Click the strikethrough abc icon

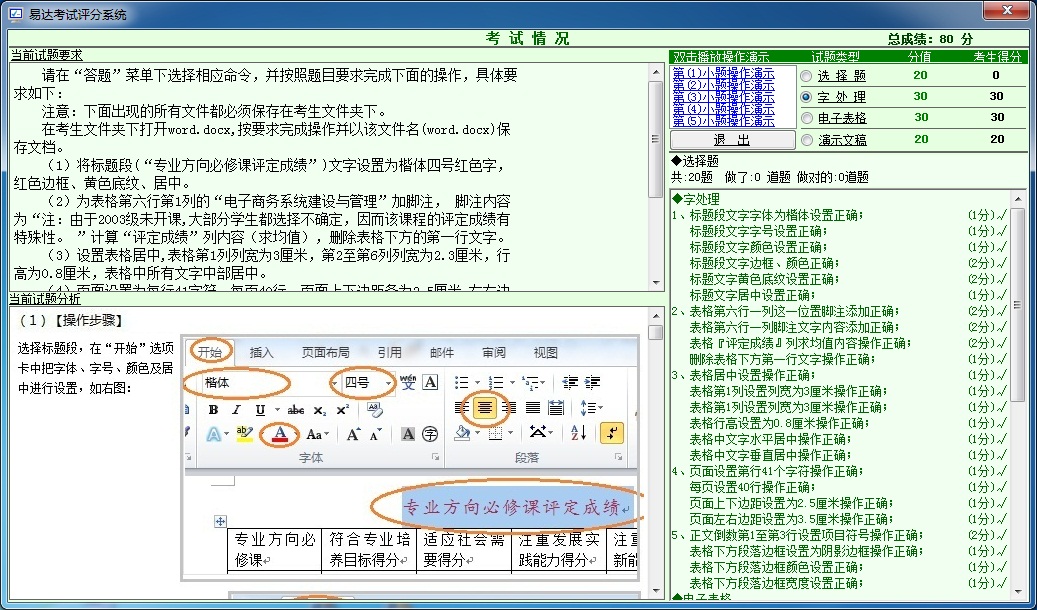tap(296, 410)
